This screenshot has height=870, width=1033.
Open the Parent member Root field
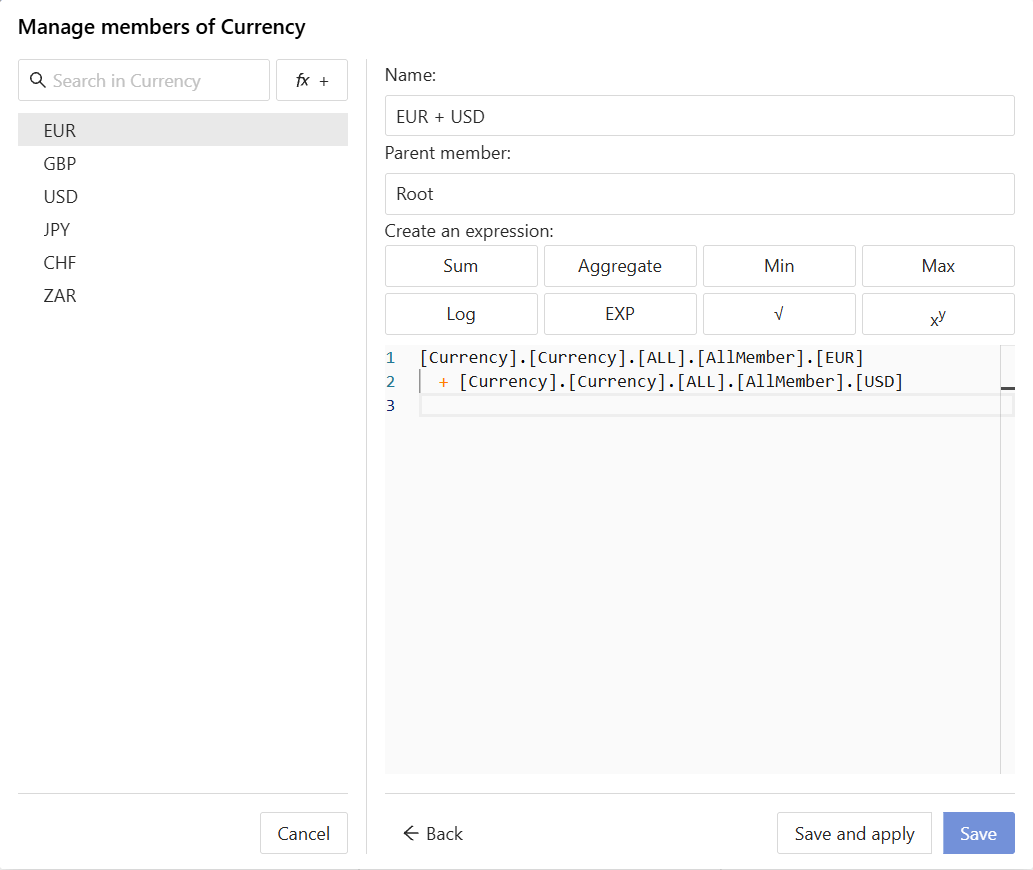coord(700,194)
